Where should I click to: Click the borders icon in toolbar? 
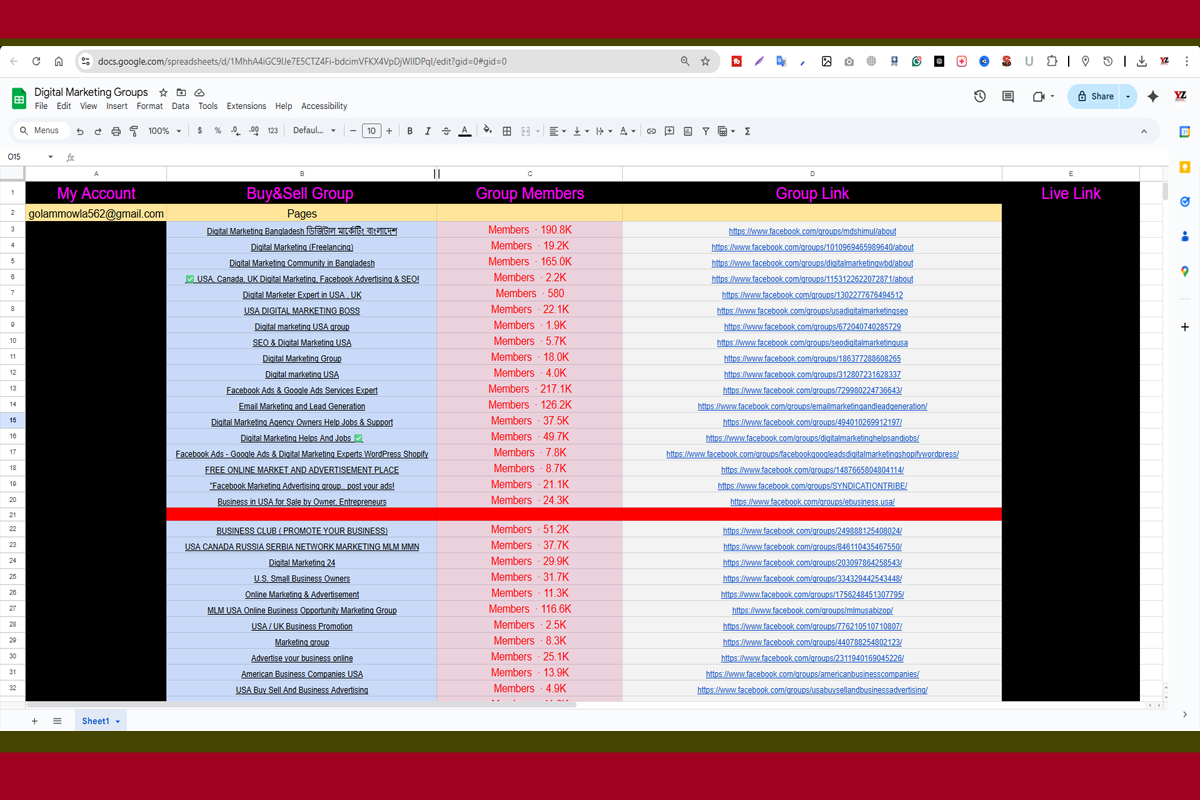[507, 131]
